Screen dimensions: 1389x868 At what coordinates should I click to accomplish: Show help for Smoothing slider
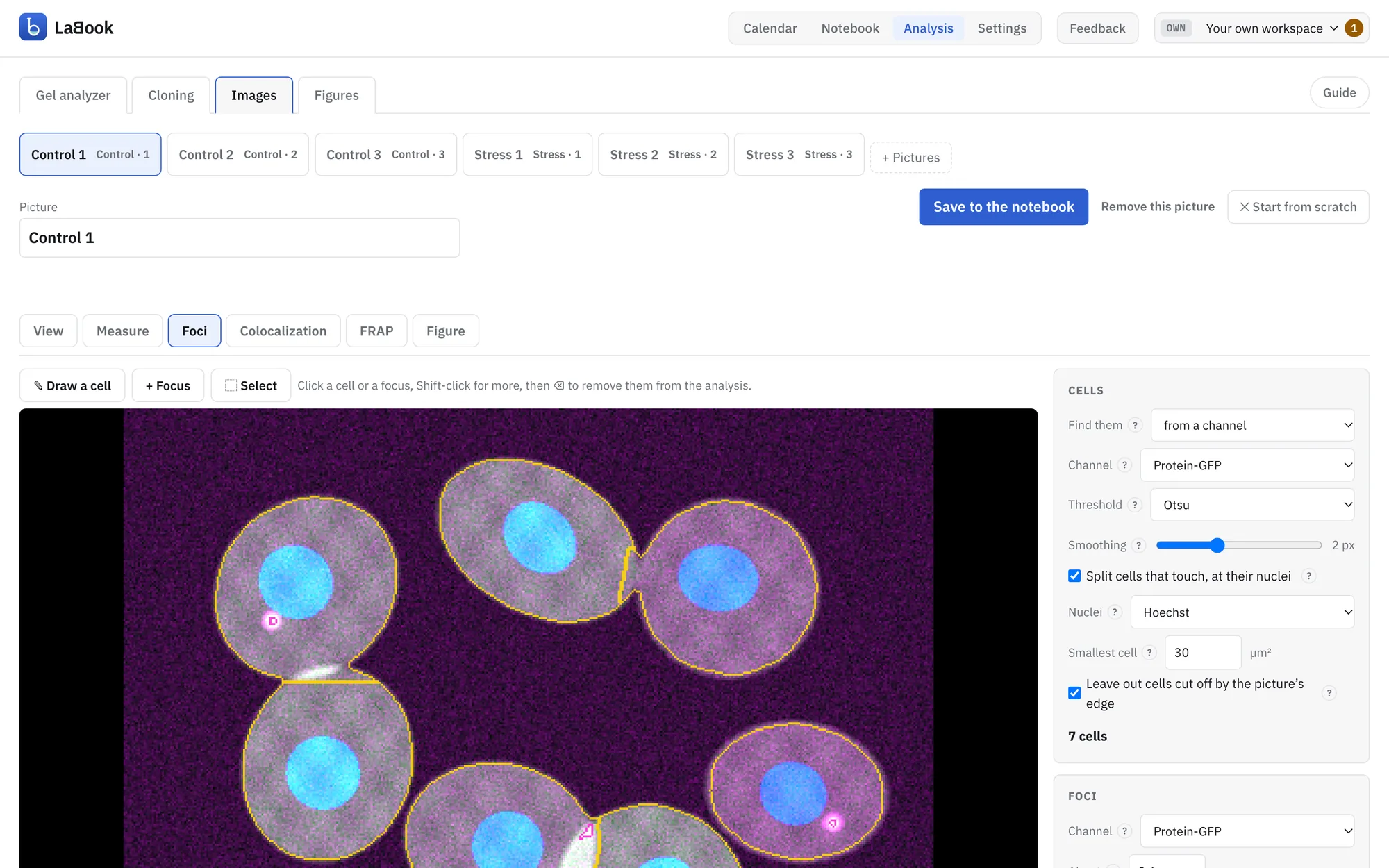[1138, 545]
